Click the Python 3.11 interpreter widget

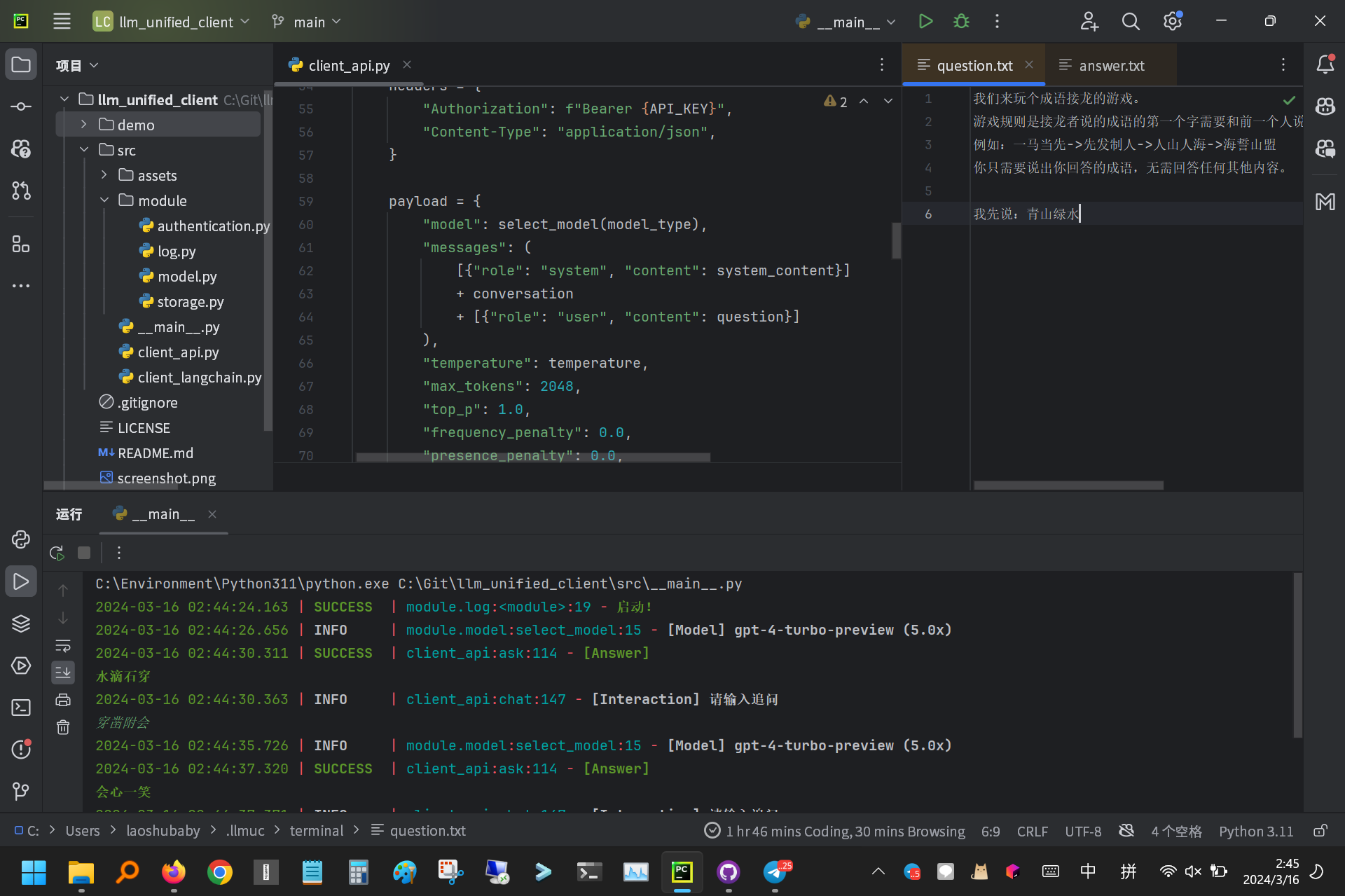1255,831
